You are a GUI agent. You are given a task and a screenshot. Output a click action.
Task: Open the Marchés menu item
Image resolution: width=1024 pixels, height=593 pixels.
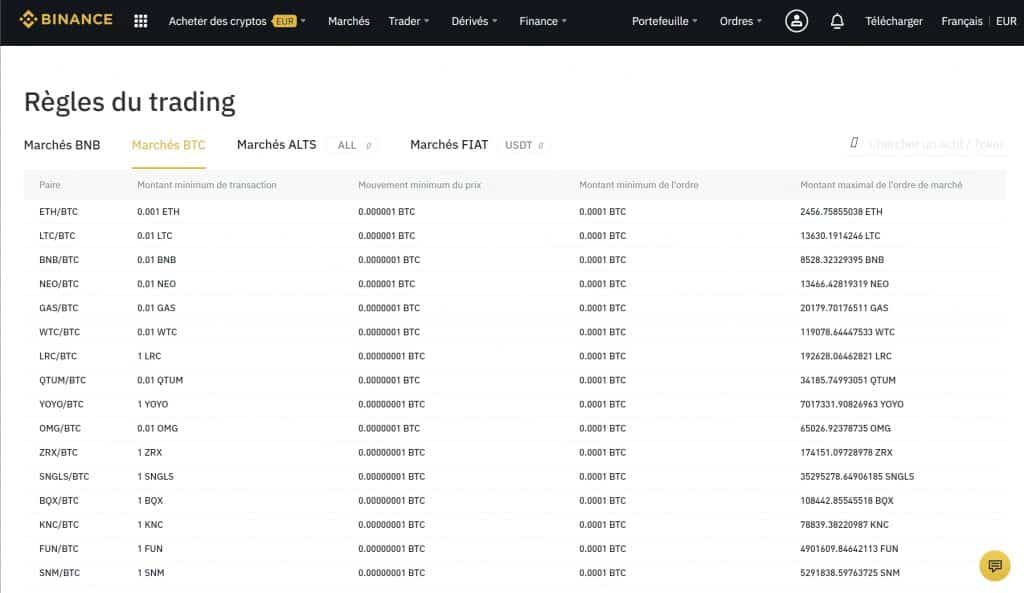348,20
